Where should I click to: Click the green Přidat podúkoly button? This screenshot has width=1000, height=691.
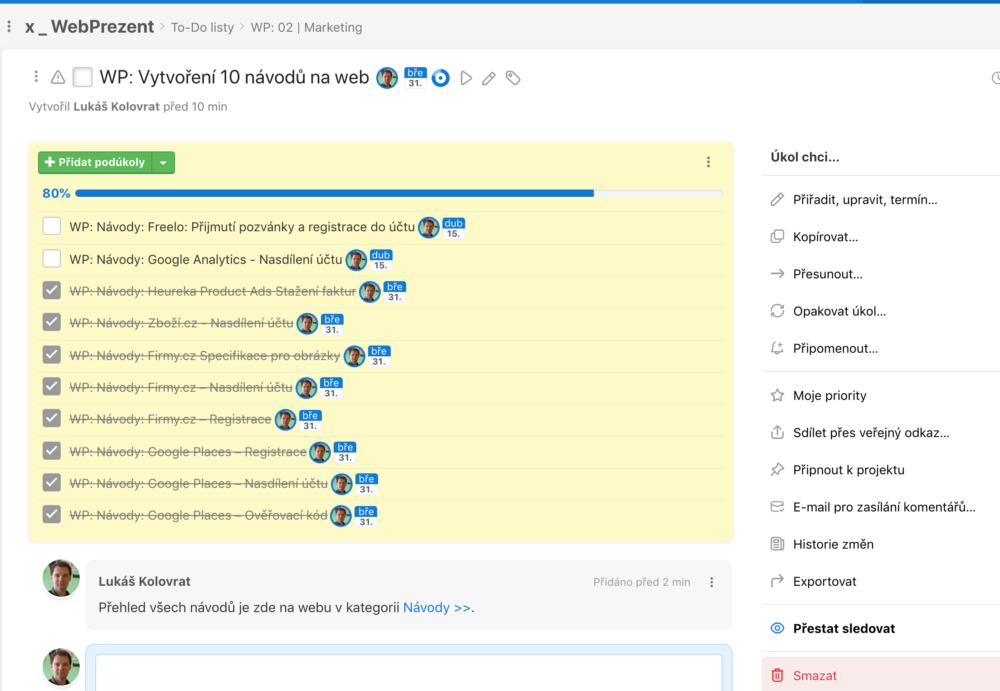coord(95,163)
